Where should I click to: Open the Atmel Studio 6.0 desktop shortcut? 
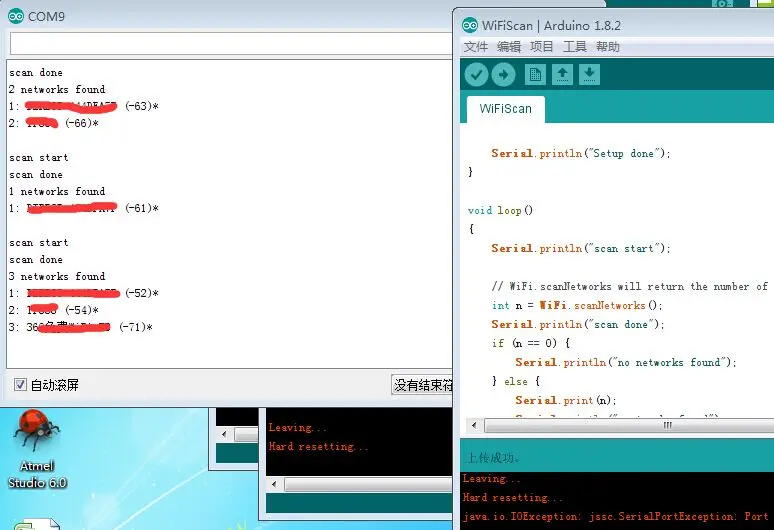(x=37, y=449)
